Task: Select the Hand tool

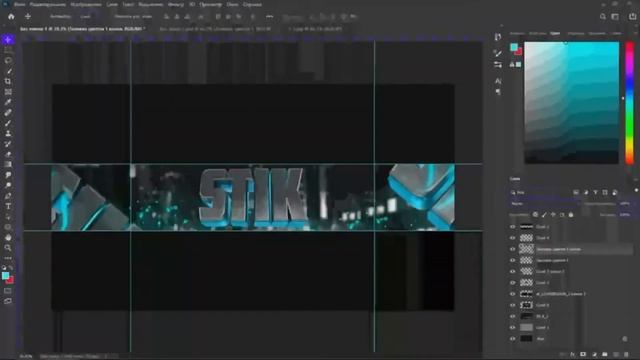Action: pos(8,238)
